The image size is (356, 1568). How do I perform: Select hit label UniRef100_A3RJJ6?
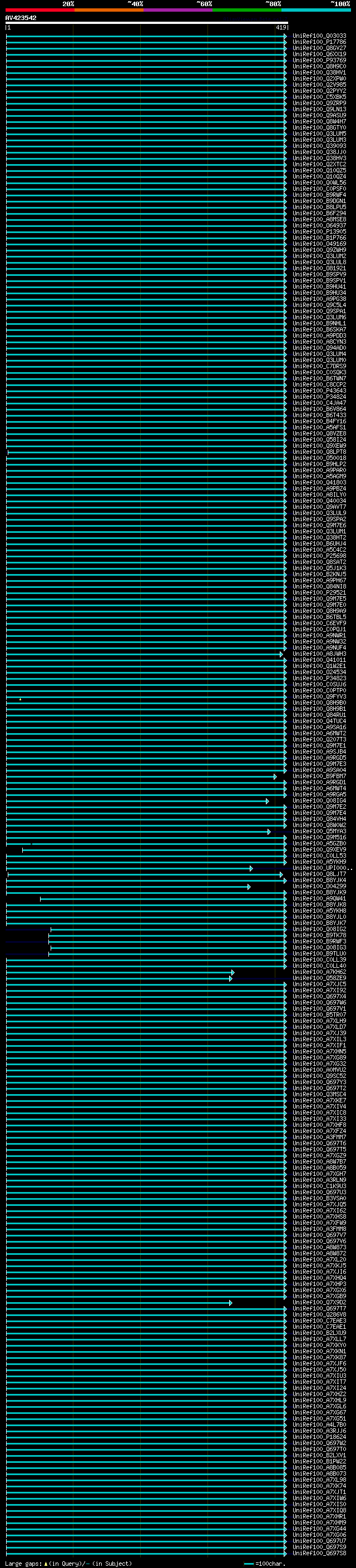[x=319, y=1431]
